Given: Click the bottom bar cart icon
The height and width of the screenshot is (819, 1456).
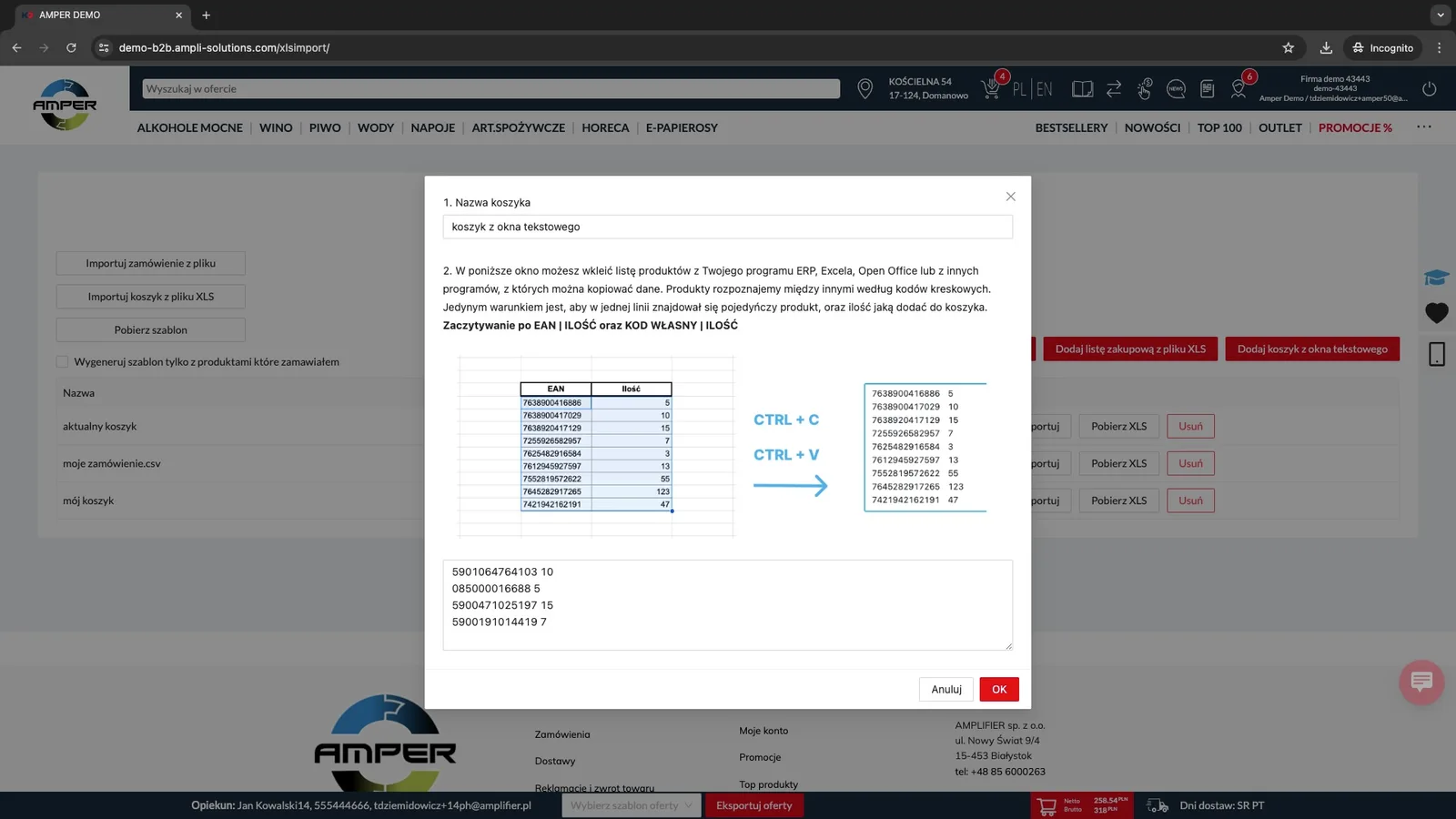Looking at the screenshot, I should coord(1046,806).
